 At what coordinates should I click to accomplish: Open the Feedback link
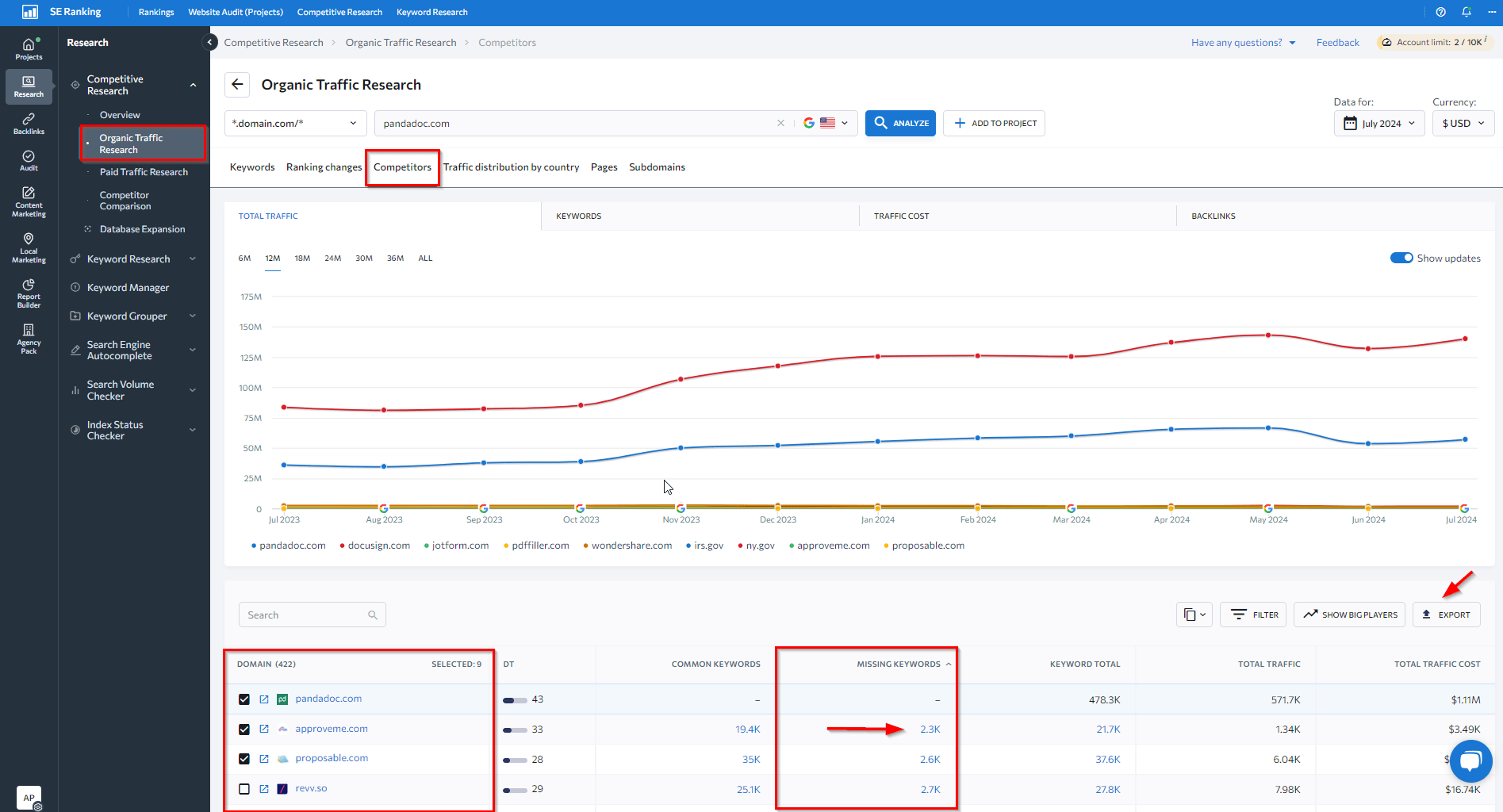(x=1337, y=42)
